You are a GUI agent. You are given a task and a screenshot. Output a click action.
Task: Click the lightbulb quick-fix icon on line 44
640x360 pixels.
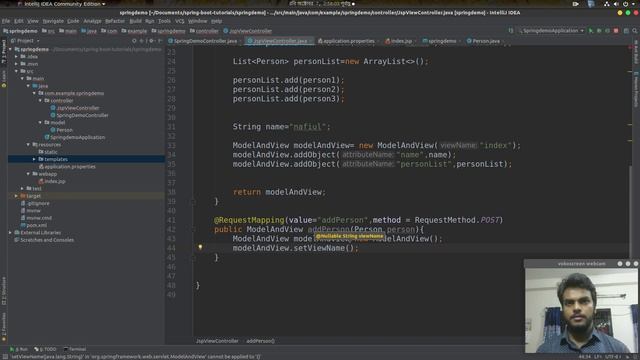(200, 247)
